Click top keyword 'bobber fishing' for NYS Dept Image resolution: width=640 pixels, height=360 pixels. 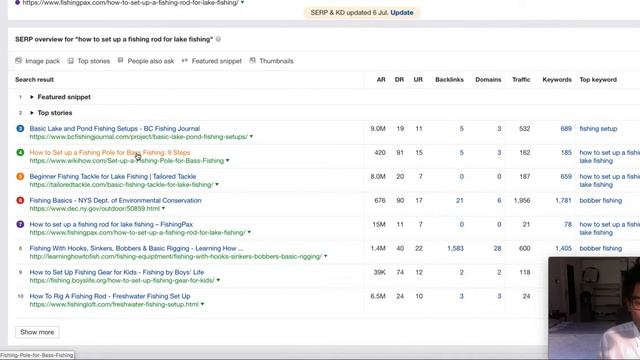600,200
